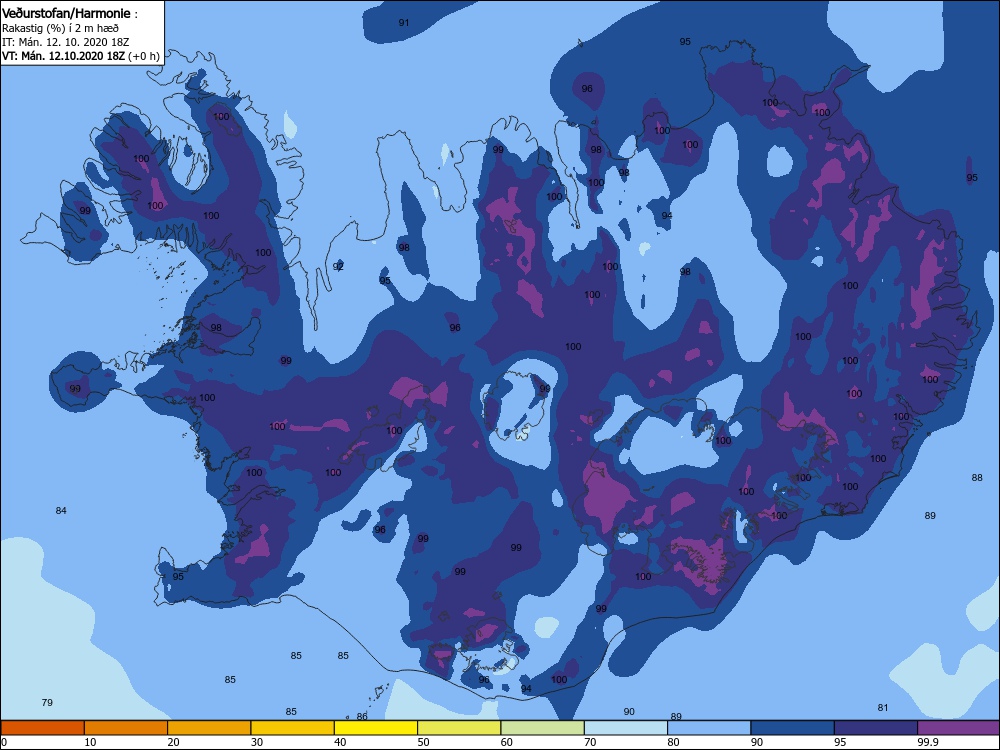Click the 'IT: Mán. 12. 10. 2020 18Z' line

tap(66, 42)
